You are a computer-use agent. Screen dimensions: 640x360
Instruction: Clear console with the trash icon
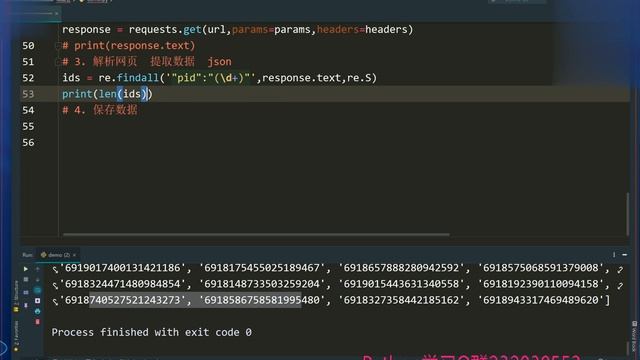(38, 322)
